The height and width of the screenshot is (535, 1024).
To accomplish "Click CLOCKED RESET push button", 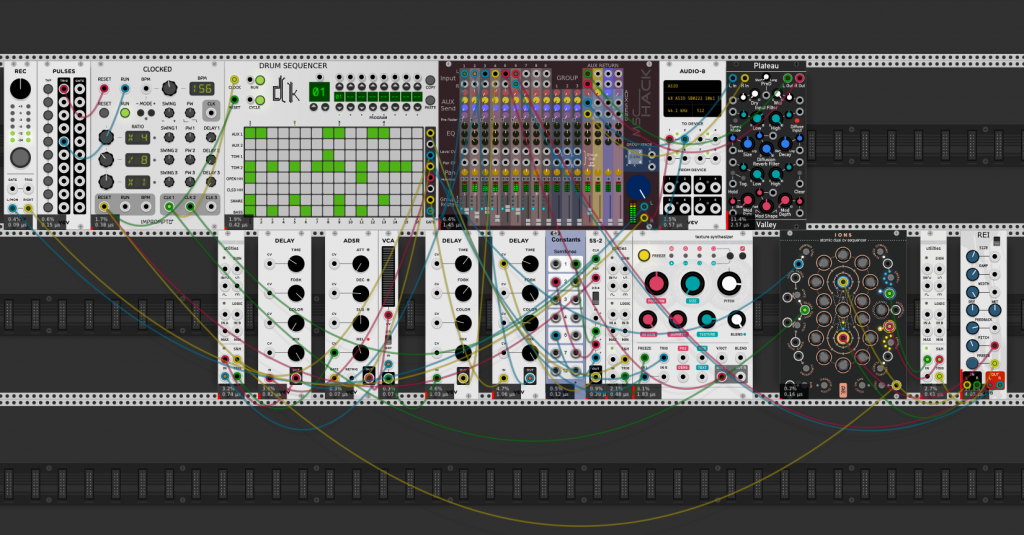I will pyautogui.click(x=104, y=113).
